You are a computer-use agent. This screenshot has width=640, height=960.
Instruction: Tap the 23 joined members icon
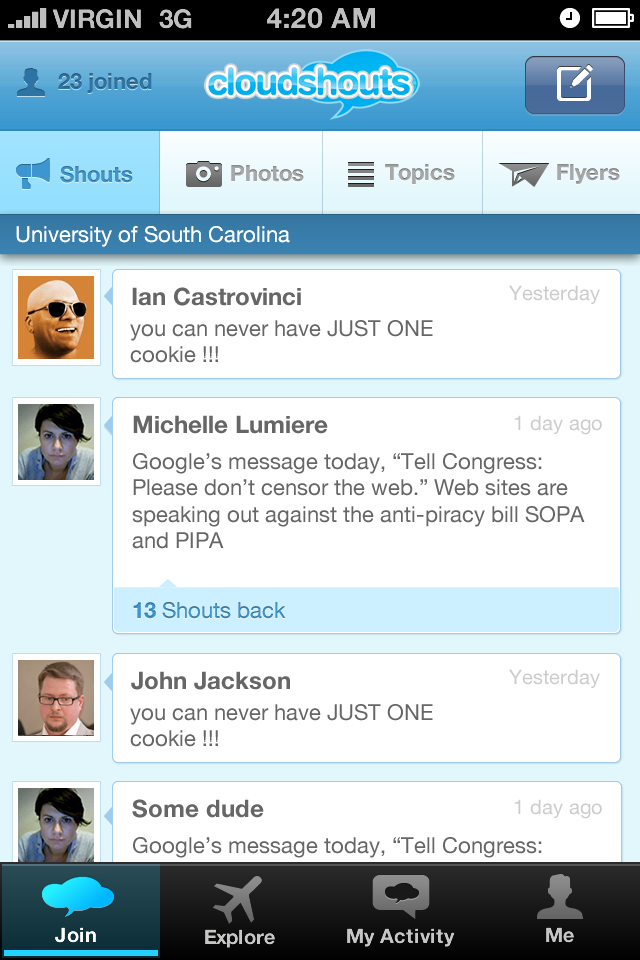[x=31, y=82]
